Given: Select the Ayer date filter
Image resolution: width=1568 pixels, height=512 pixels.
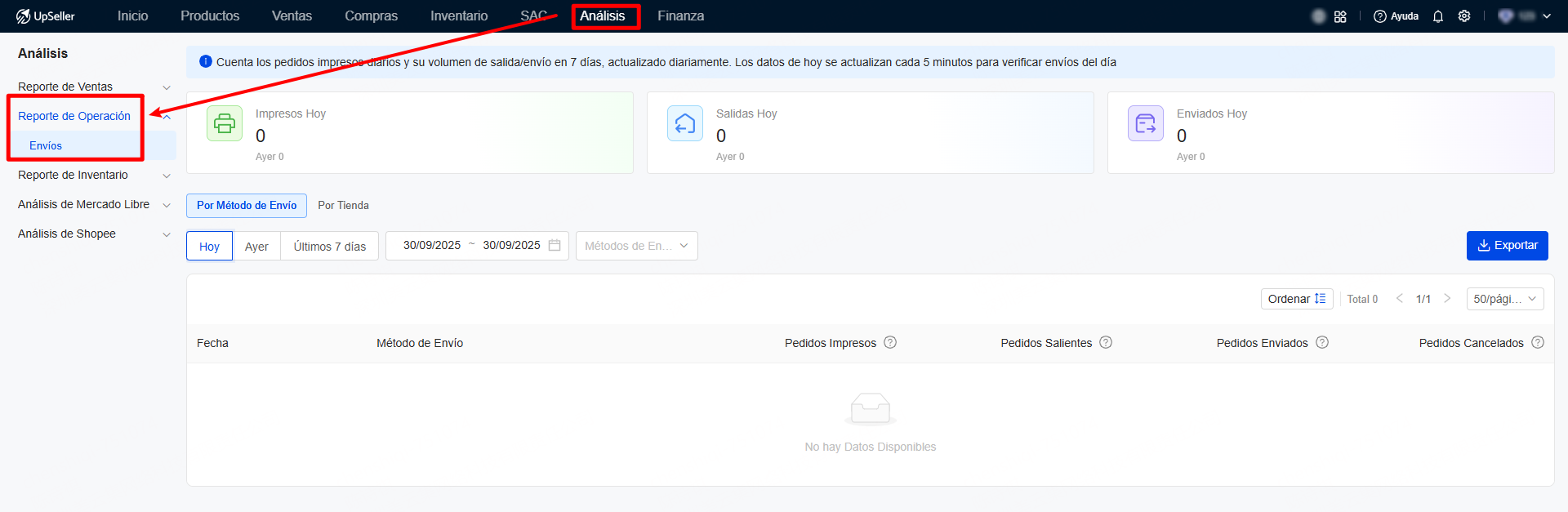Looking at the screenshot, I should tap(256, 246).
